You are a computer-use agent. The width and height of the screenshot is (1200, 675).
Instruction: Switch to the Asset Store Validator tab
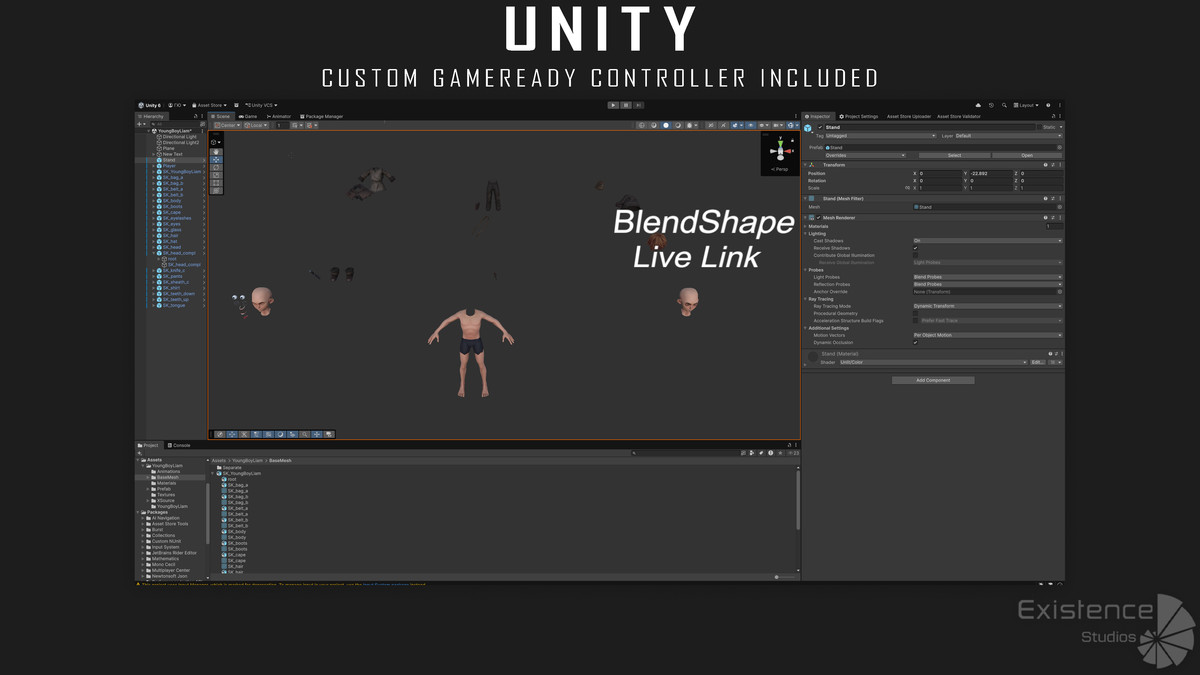point(959,116)
